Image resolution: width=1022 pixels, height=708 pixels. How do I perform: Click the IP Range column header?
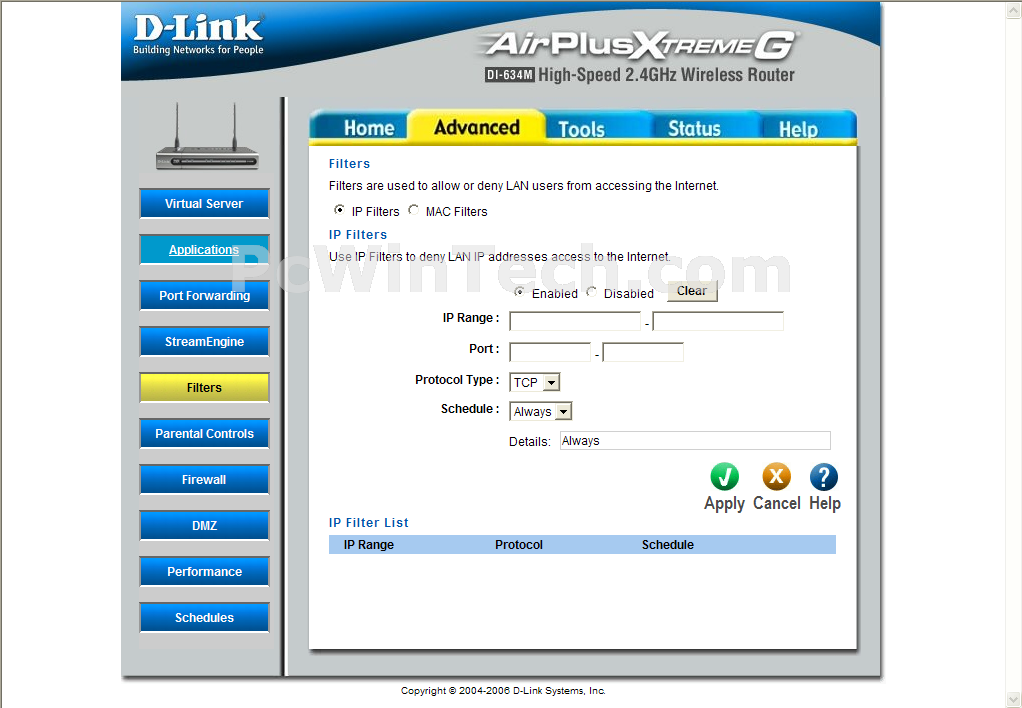tap(369, 544)
